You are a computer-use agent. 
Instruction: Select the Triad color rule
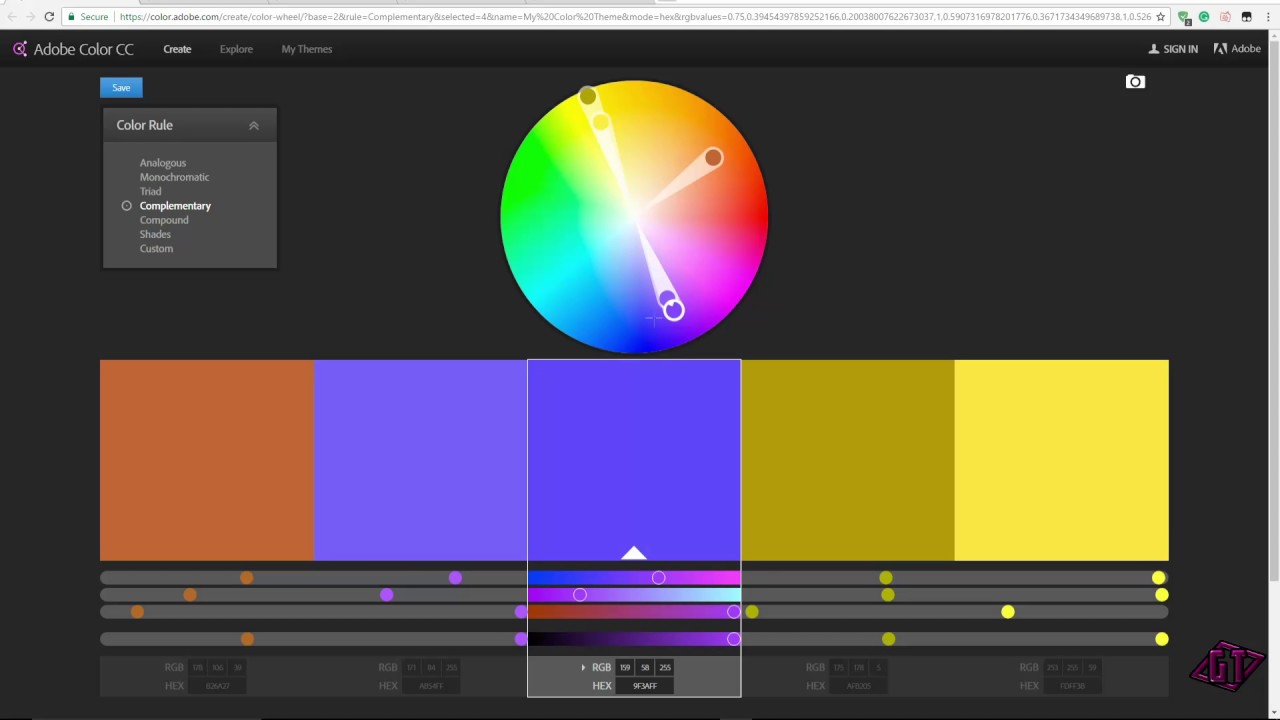coord(150,191)
